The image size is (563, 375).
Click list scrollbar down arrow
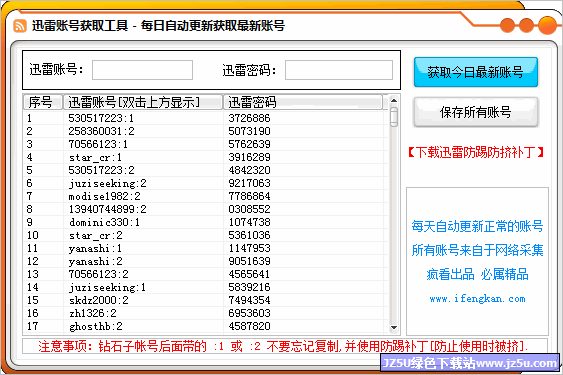tap(394, 327)
